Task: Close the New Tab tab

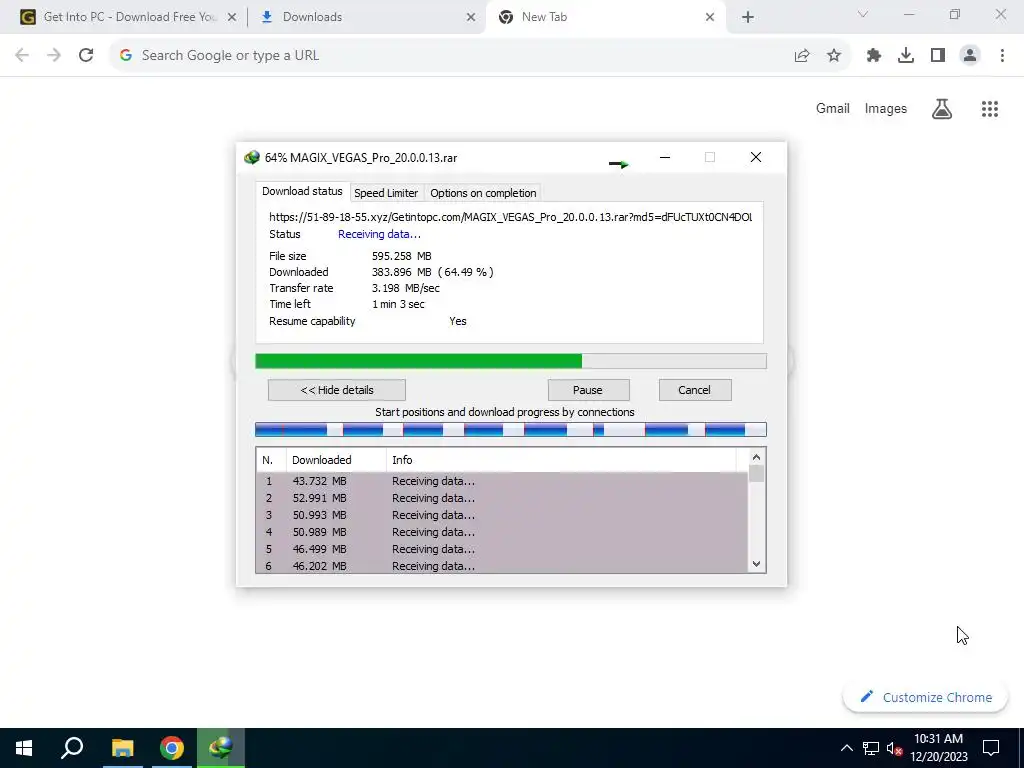Action: [x=710, y=18]
